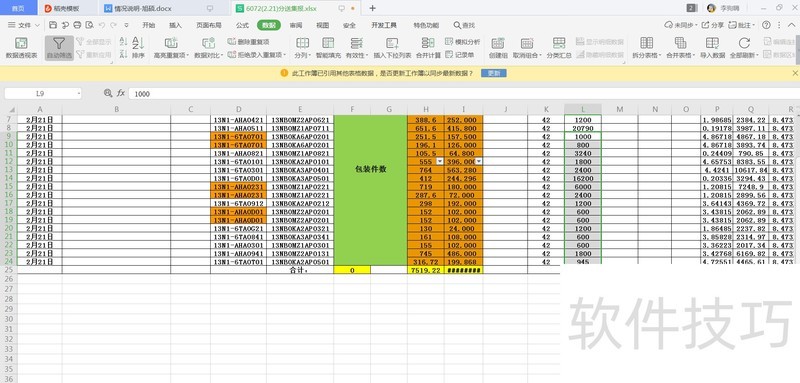This screenshot has width=800, height=383.
Task: Open 数据对比 data compare
Action: 208,48
